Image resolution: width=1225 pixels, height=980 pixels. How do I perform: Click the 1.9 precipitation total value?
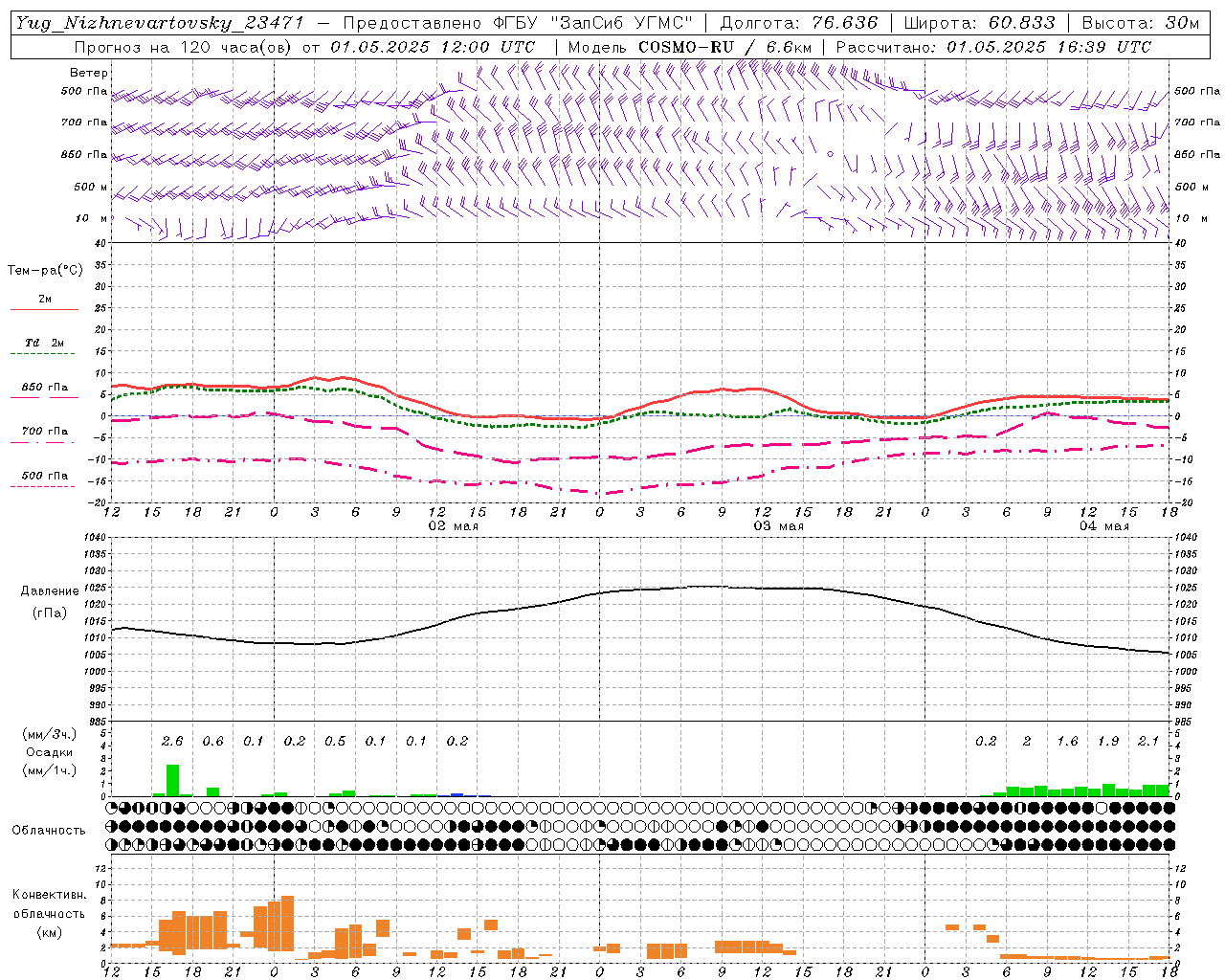(x=1108, y=742)
